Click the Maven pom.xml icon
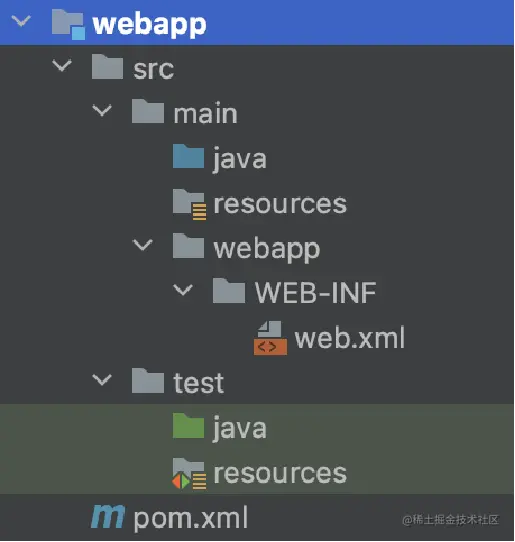The width and height of the screenshot is (515, 542). click(108, 517)
